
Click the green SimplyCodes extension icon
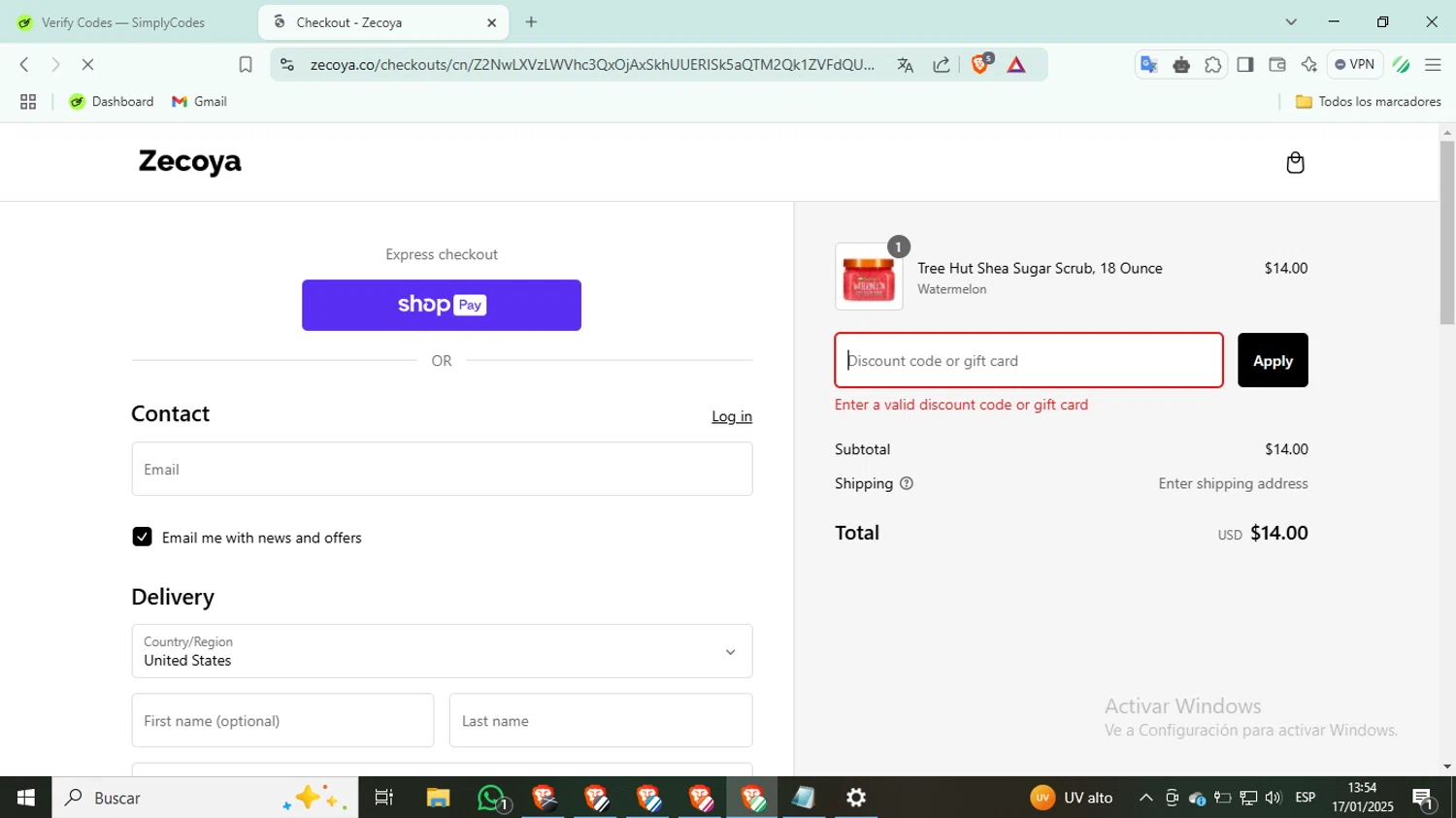point(1401,65)
